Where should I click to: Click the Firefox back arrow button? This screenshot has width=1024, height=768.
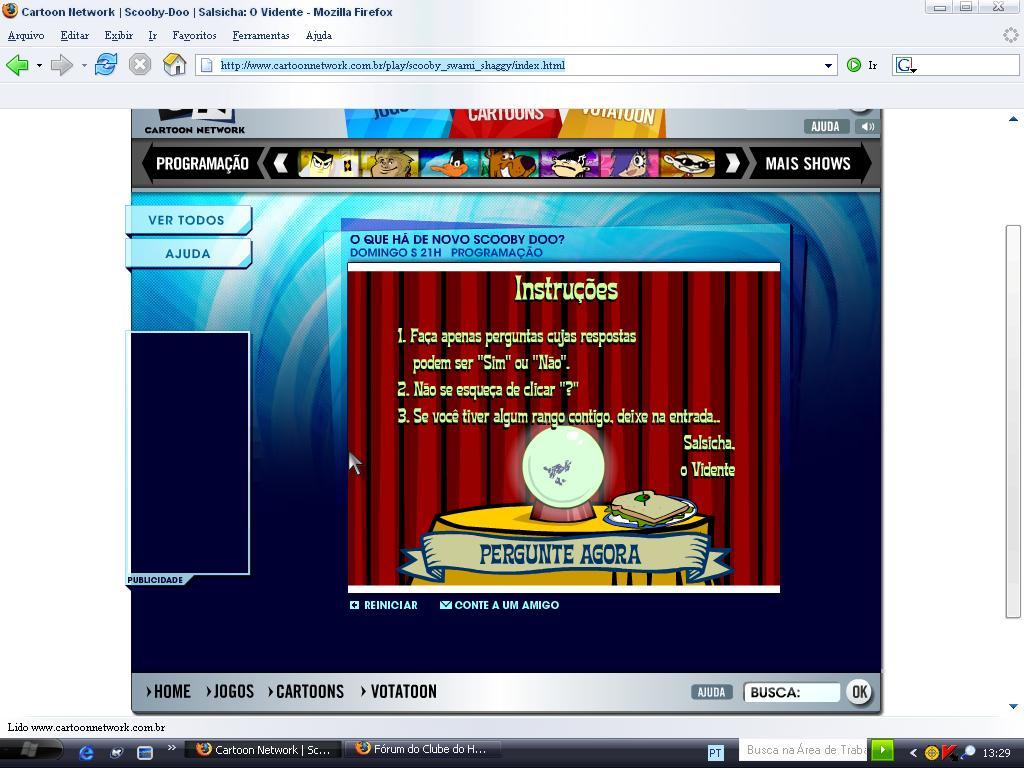(x=17, y=65)
